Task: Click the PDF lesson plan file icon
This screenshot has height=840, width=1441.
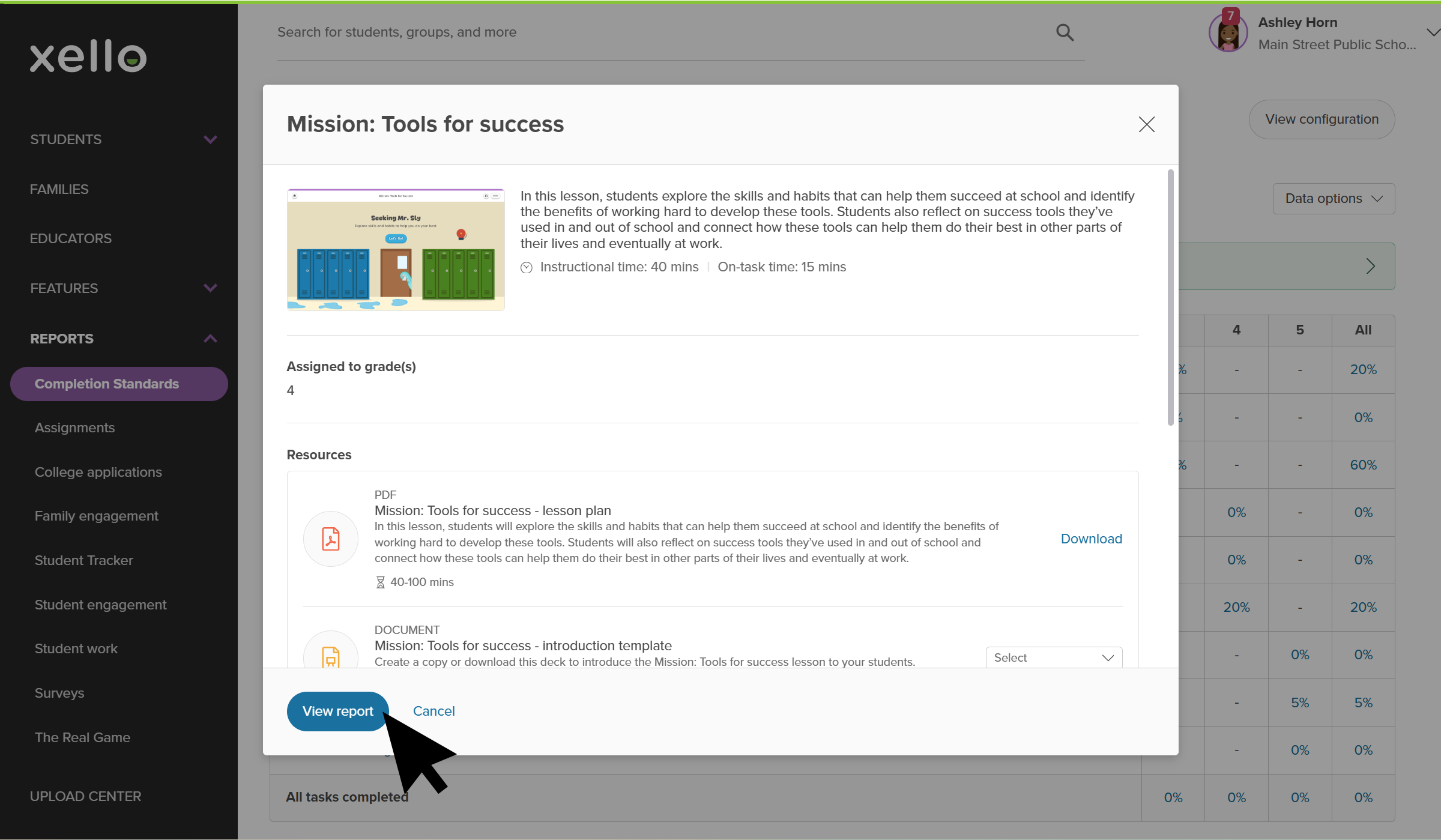Action: [x=331, y=539]
